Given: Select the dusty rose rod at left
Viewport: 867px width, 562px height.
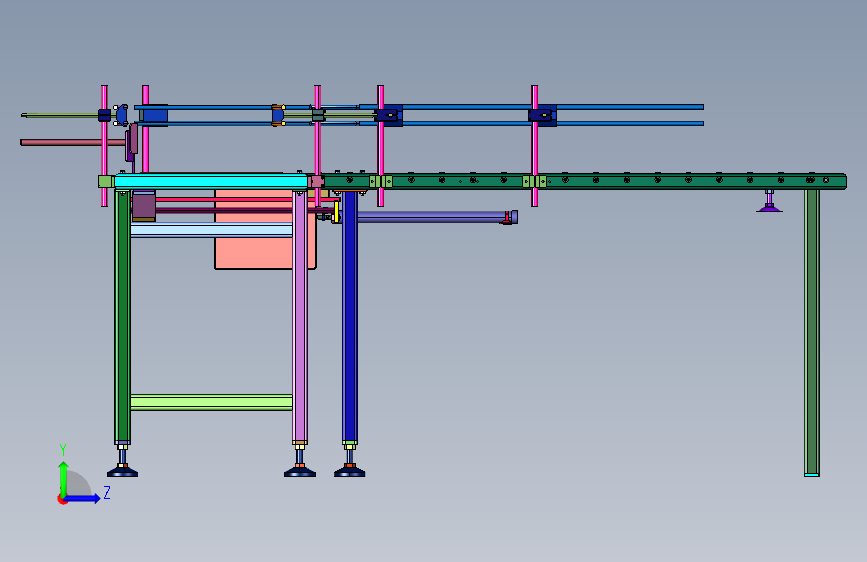Looking at the screenshot, I should 74,142.
